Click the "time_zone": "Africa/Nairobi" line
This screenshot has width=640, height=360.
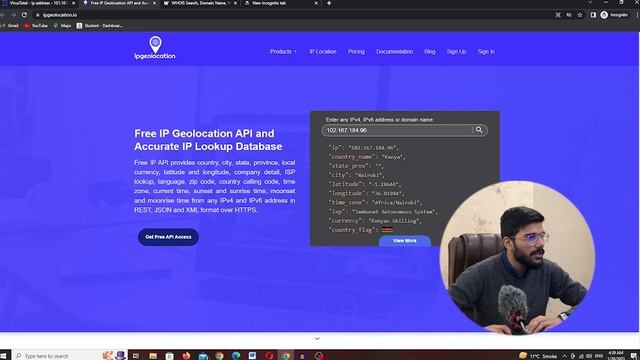pos(375,202)
